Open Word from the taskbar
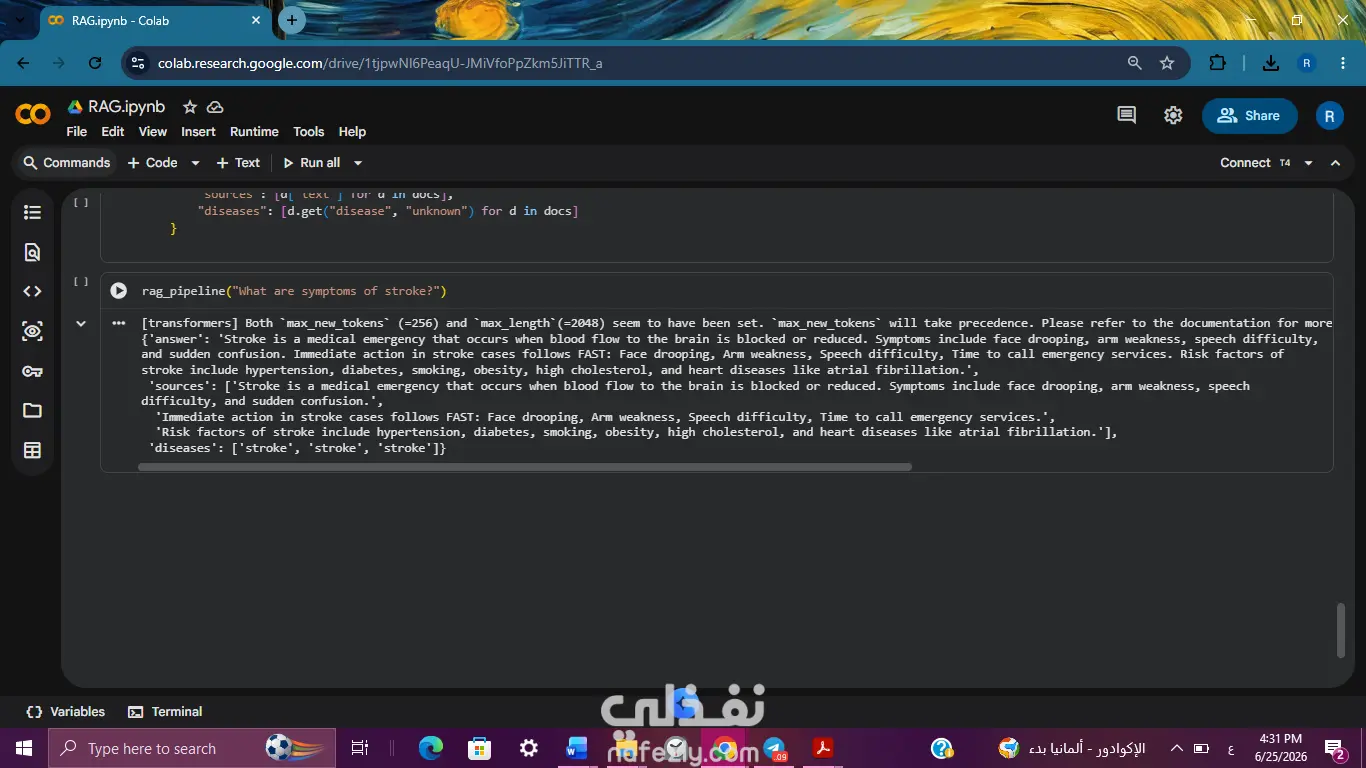This screenshot has height=768, width=1366. 578,748
